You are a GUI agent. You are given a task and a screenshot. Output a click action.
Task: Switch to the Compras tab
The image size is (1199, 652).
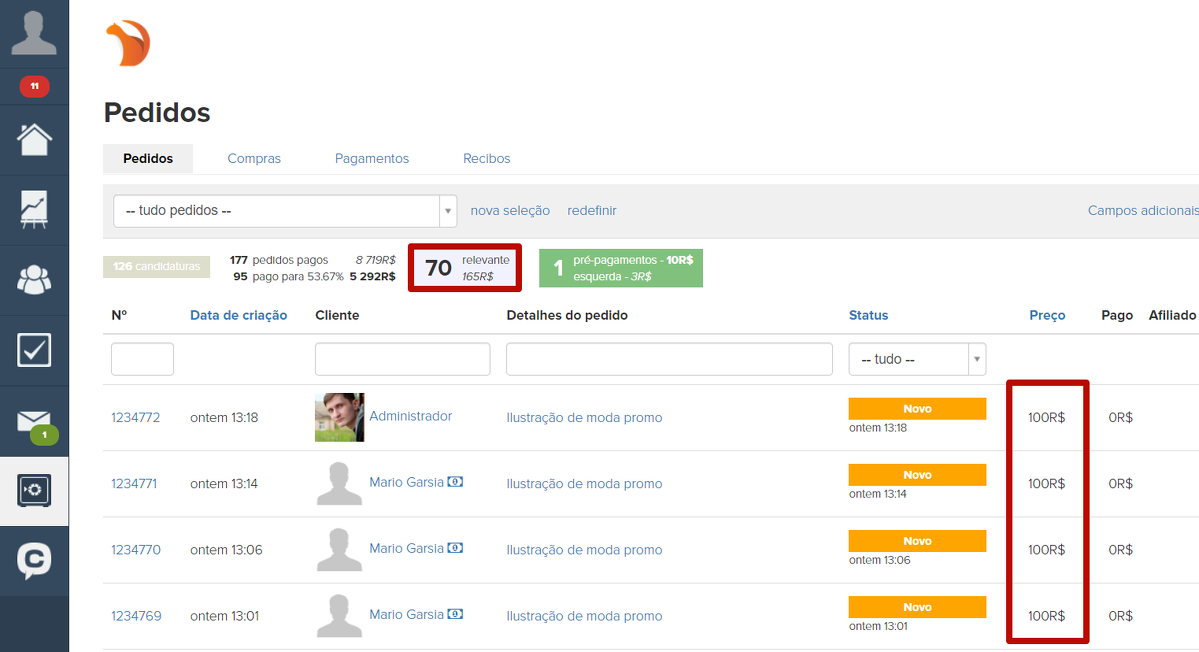[254, 159]
